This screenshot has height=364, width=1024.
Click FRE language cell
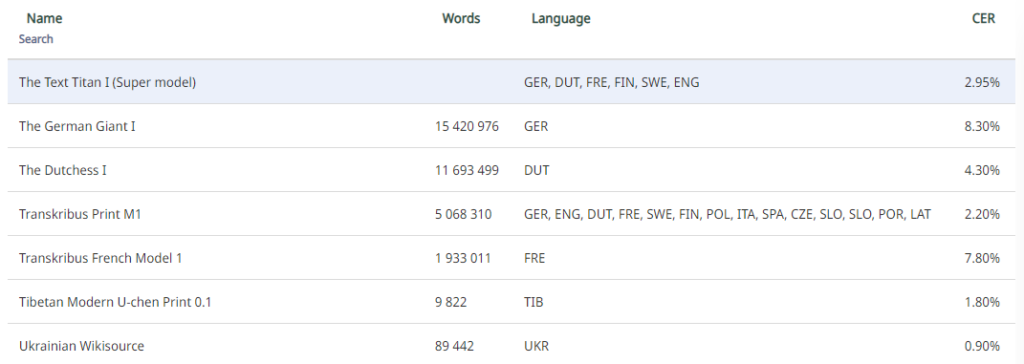(534, 258)
